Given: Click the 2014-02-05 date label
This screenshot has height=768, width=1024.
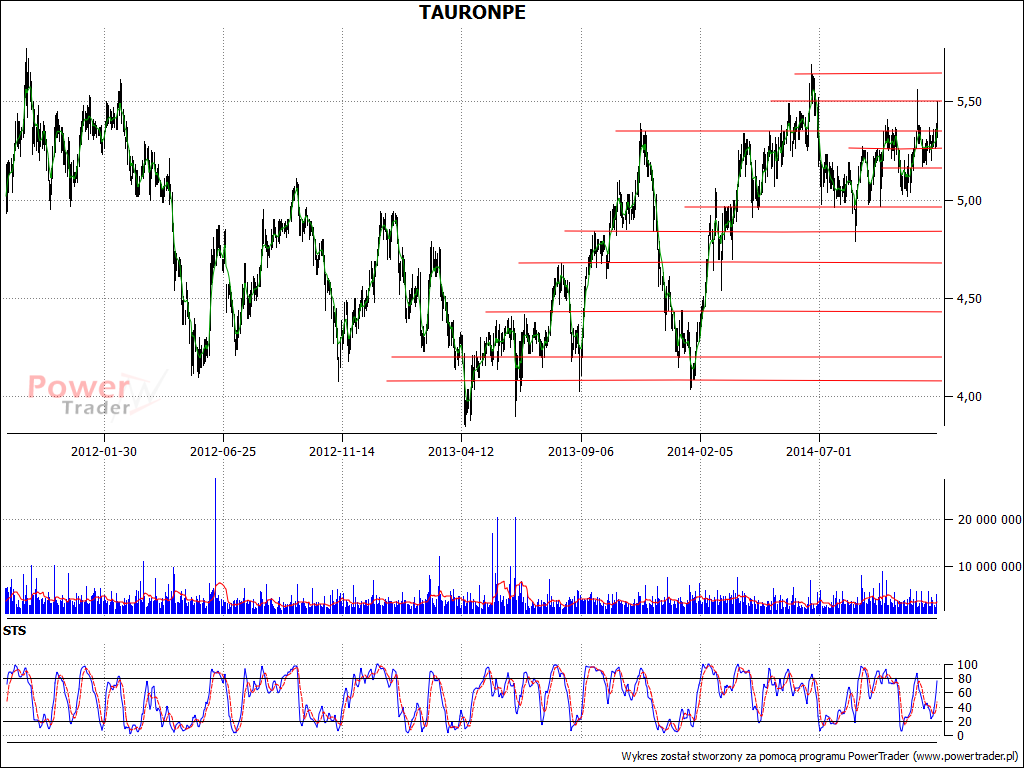Looking at the screenshot, I should 700,451.
